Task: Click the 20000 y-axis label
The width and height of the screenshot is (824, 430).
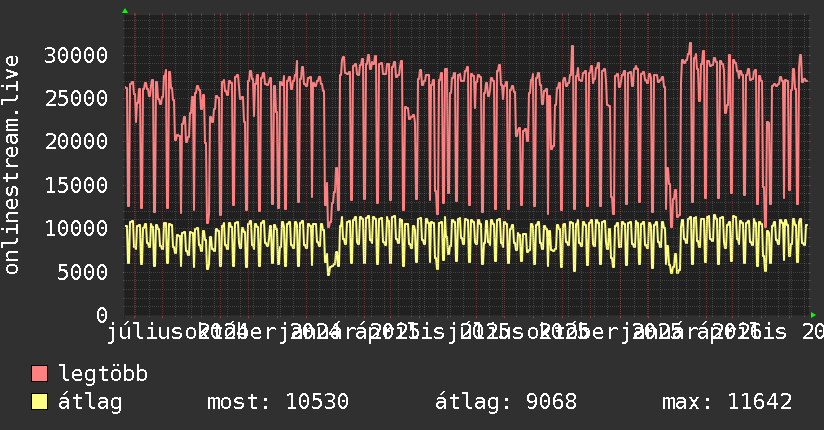Action: [76, 141]
